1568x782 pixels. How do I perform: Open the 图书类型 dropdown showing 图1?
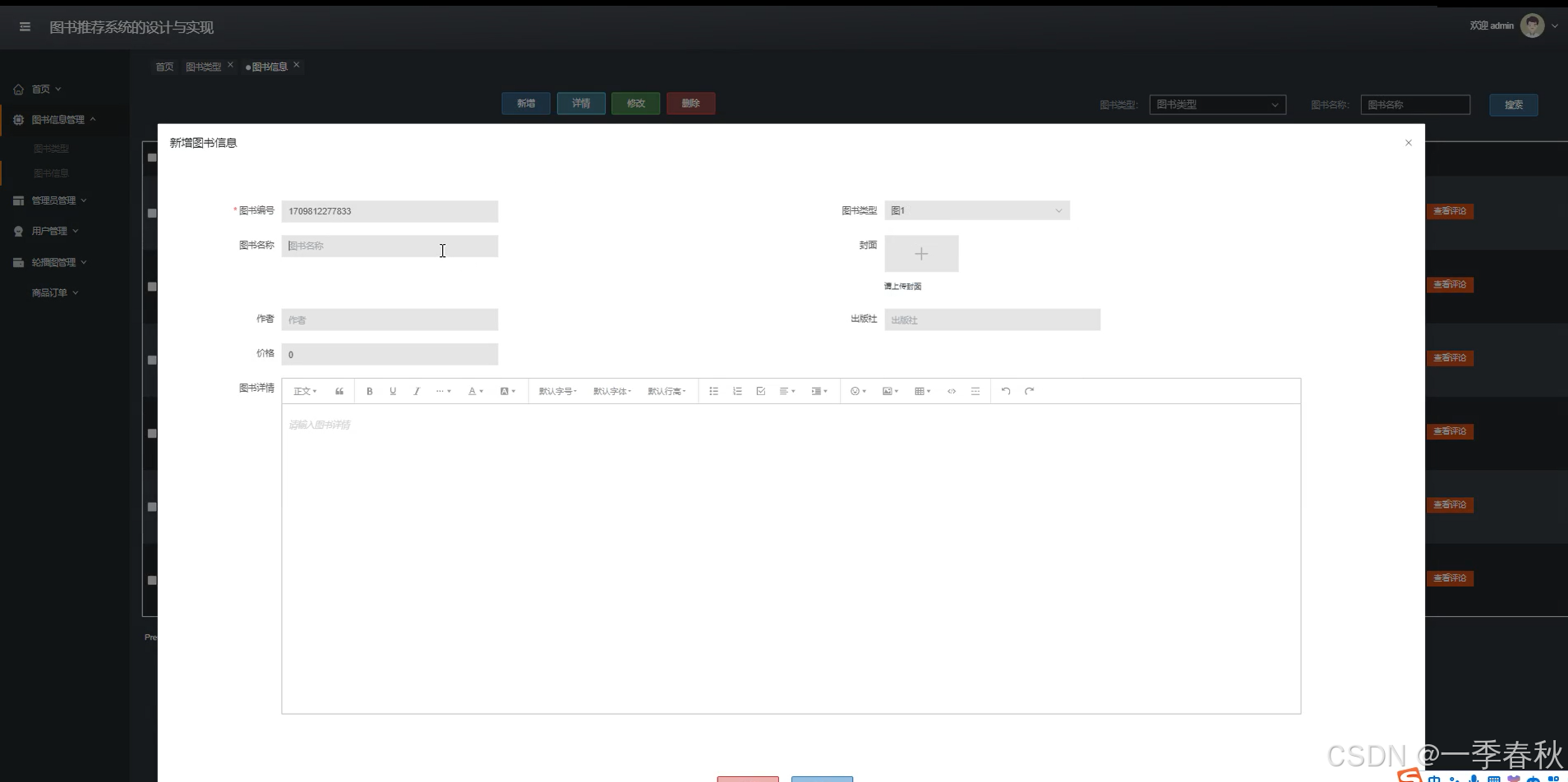(x=977, y=211)
